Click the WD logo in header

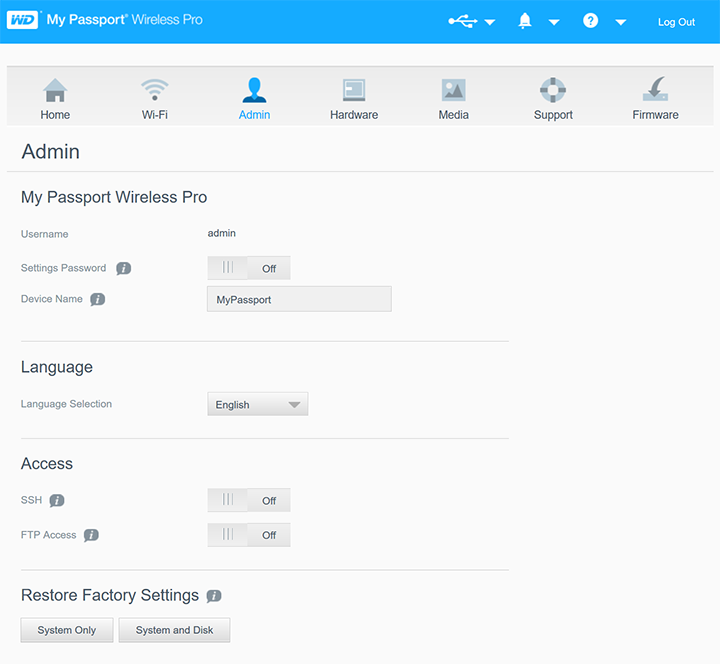pos(22,20)
